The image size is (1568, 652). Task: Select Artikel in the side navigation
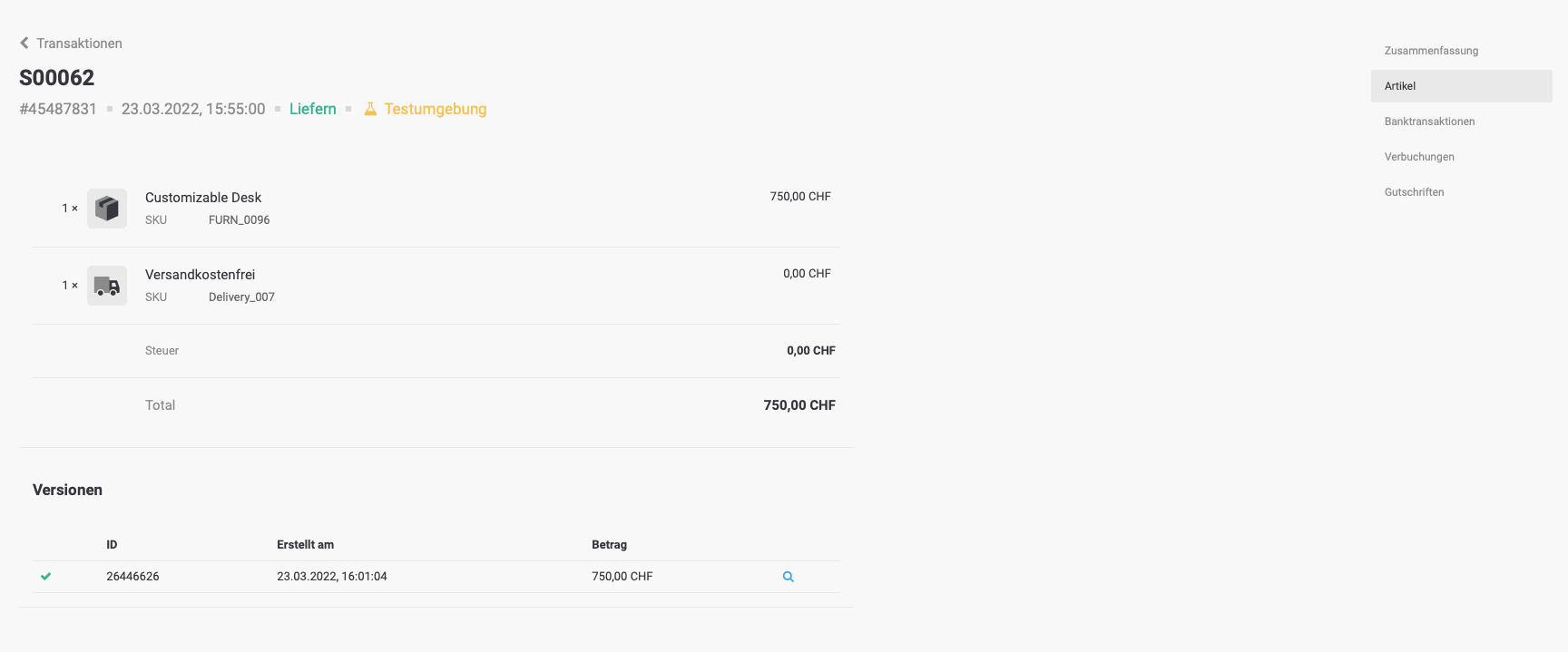(x=1400, y=86)
